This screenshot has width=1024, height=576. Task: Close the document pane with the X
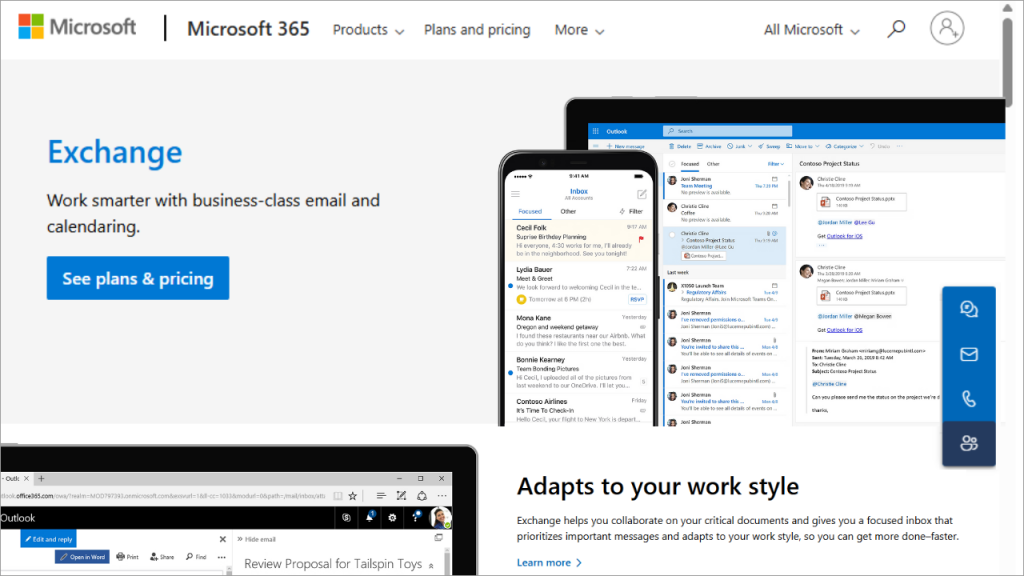[223, 539]
